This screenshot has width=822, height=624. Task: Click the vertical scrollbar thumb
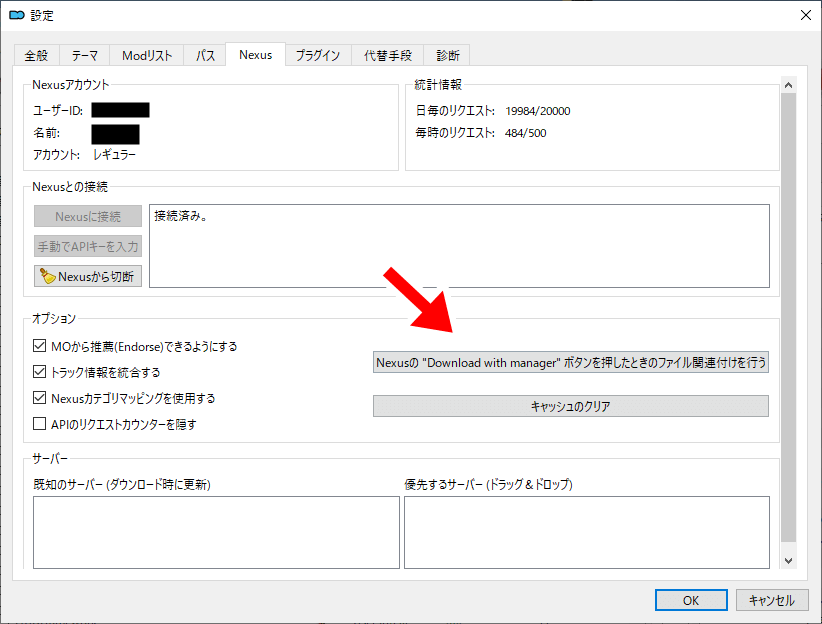788,318
